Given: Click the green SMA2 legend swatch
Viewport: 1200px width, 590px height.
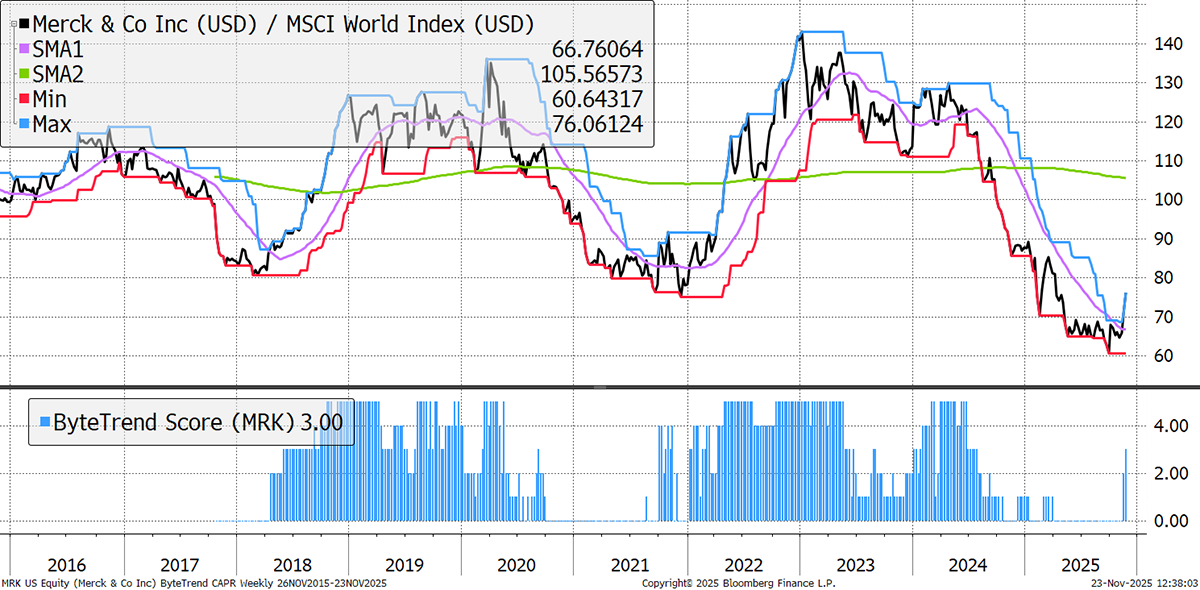Looking at the screenshot, I should coord(24,73).
